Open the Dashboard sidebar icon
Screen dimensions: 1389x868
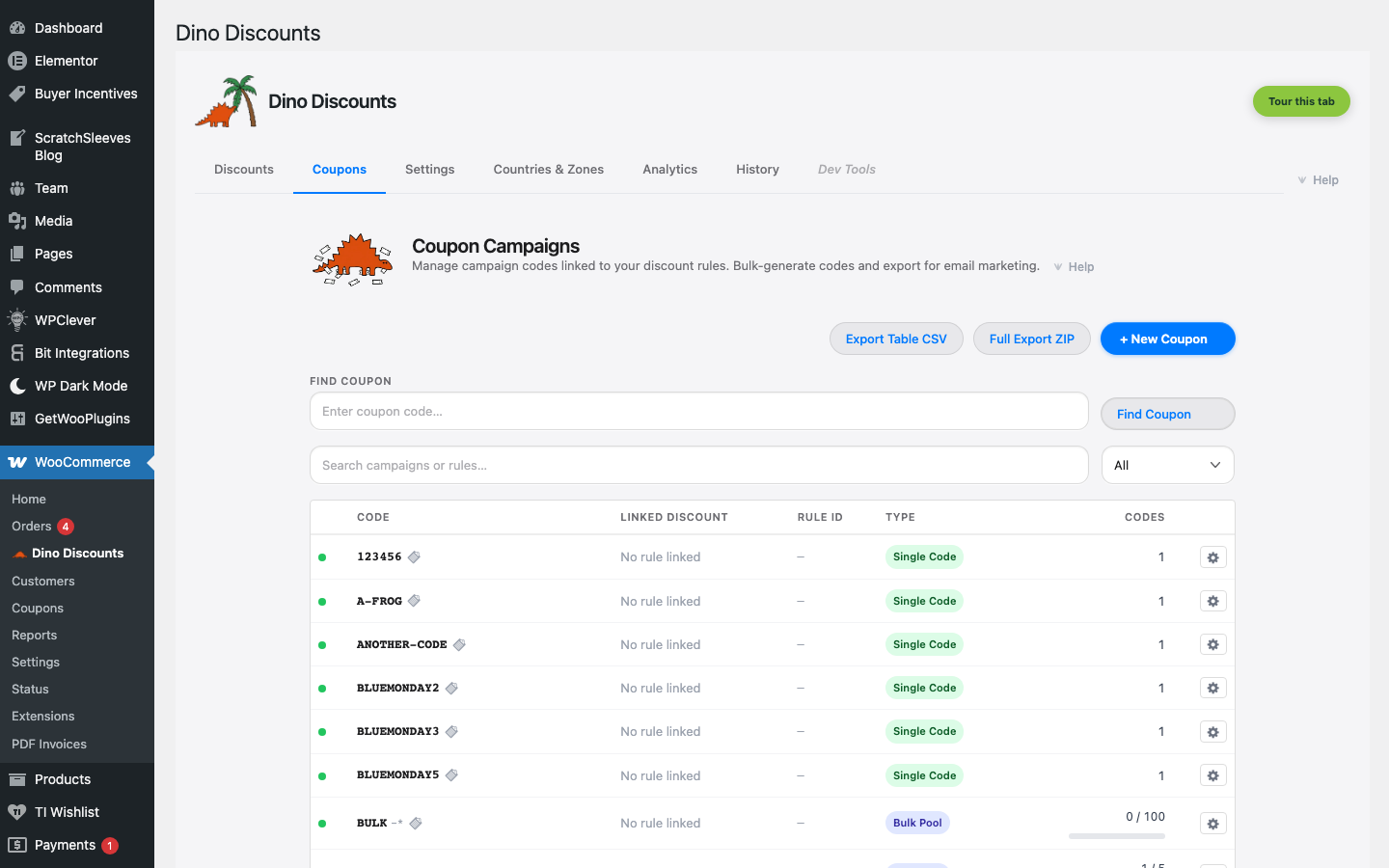tap(17, 28)
